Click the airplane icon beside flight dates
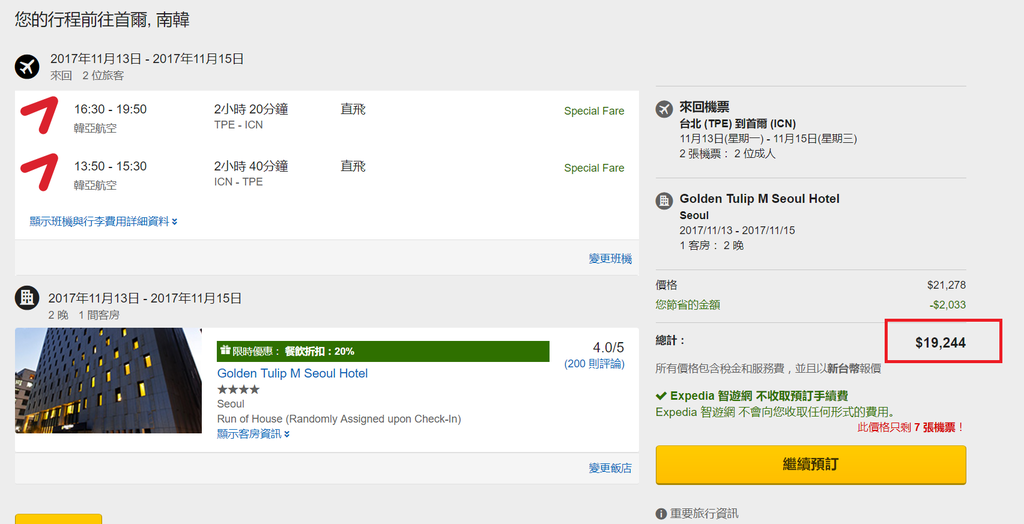 pos(27,67)
